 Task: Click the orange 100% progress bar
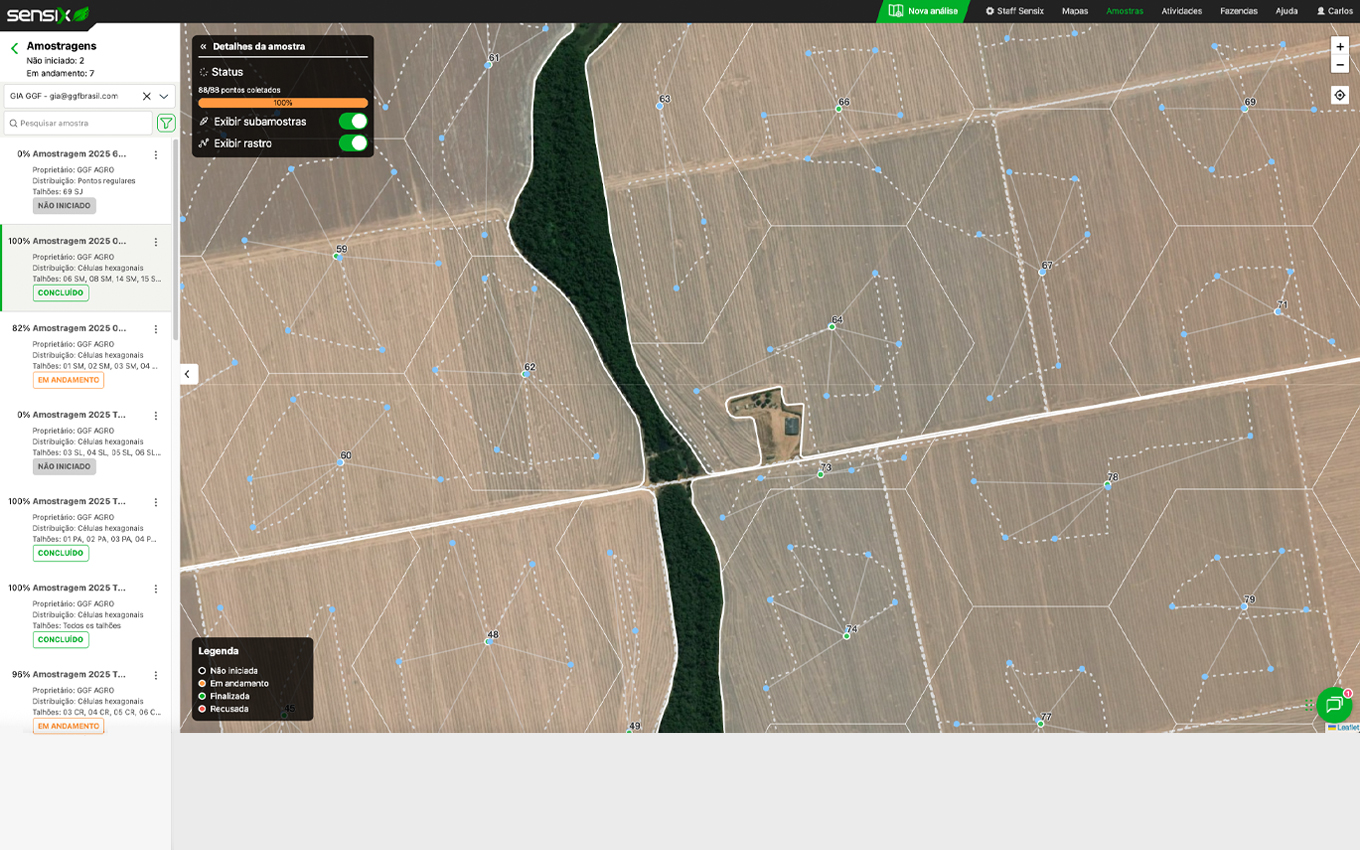point(283,103)
